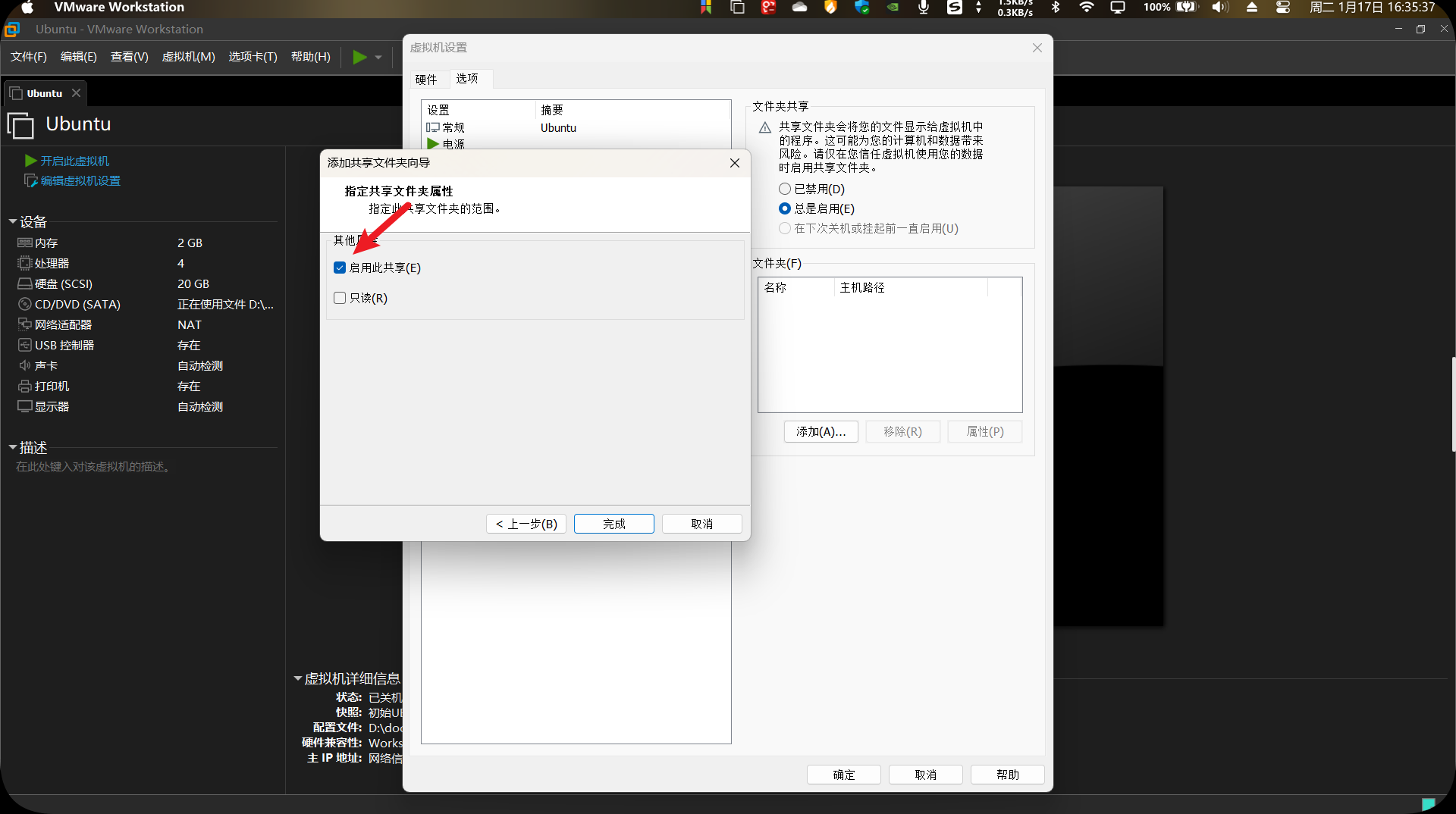The image size is (1456, 814).
Task: Select 显示器 display device icon
Action: pyautogui.click(x=25, y=406)
